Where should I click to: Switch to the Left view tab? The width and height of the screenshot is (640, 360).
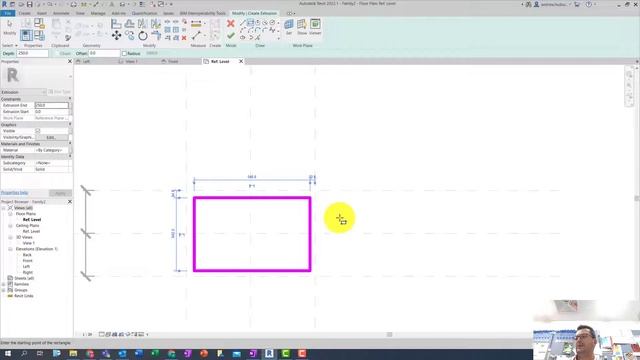86,61
